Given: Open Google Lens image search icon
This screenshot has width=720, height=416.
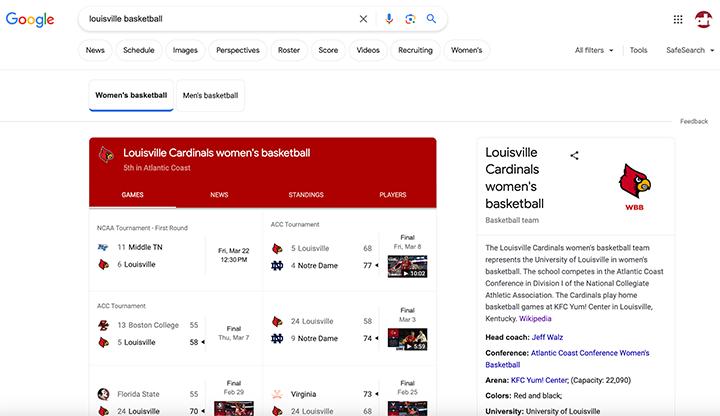Looking at the screenshot, I should [410, 19].
